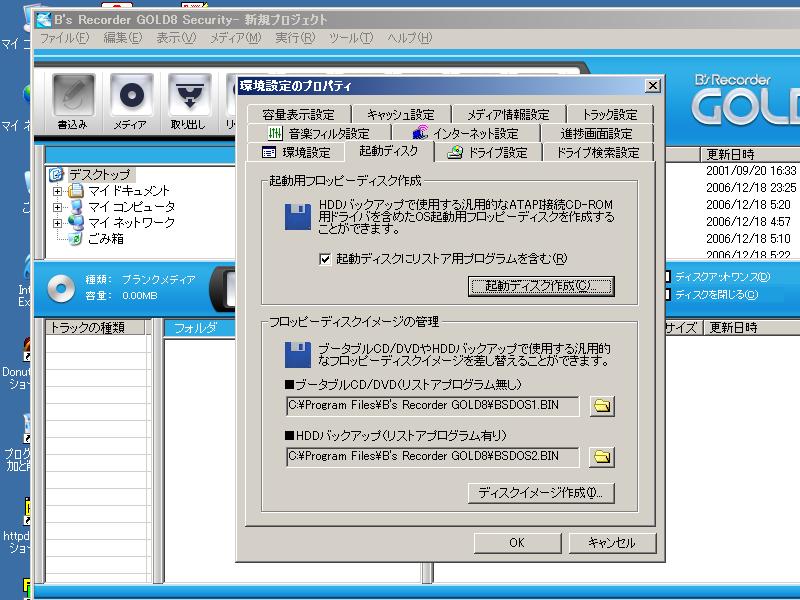Image resolution: width=800 pixels, height=600 pixels.
Task: Switch to メディア情報設定 tab
Action: [x=509, y=114]
